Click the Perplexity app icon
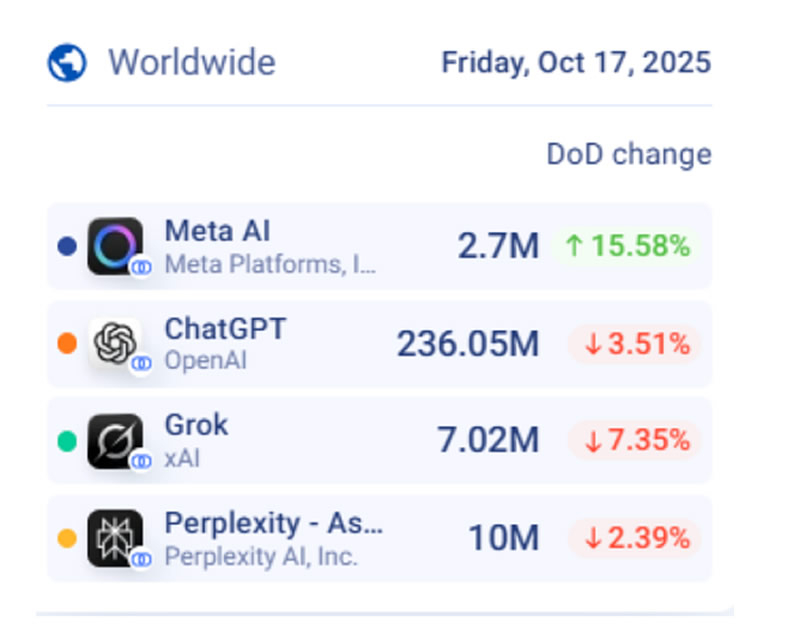Image resolution: width=800 pixels, height=631 pixels. (x=115, y=538)
